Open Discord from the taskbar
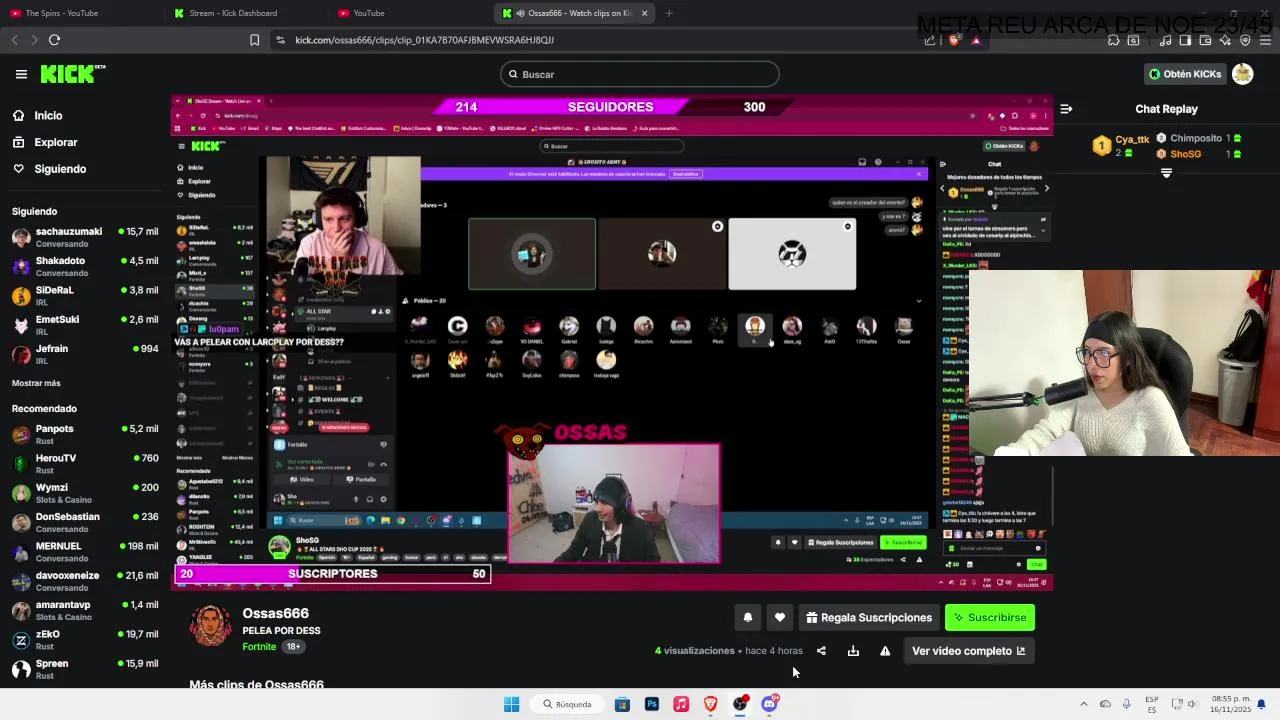Screen dimensions: 1280x720 (769, 704)
